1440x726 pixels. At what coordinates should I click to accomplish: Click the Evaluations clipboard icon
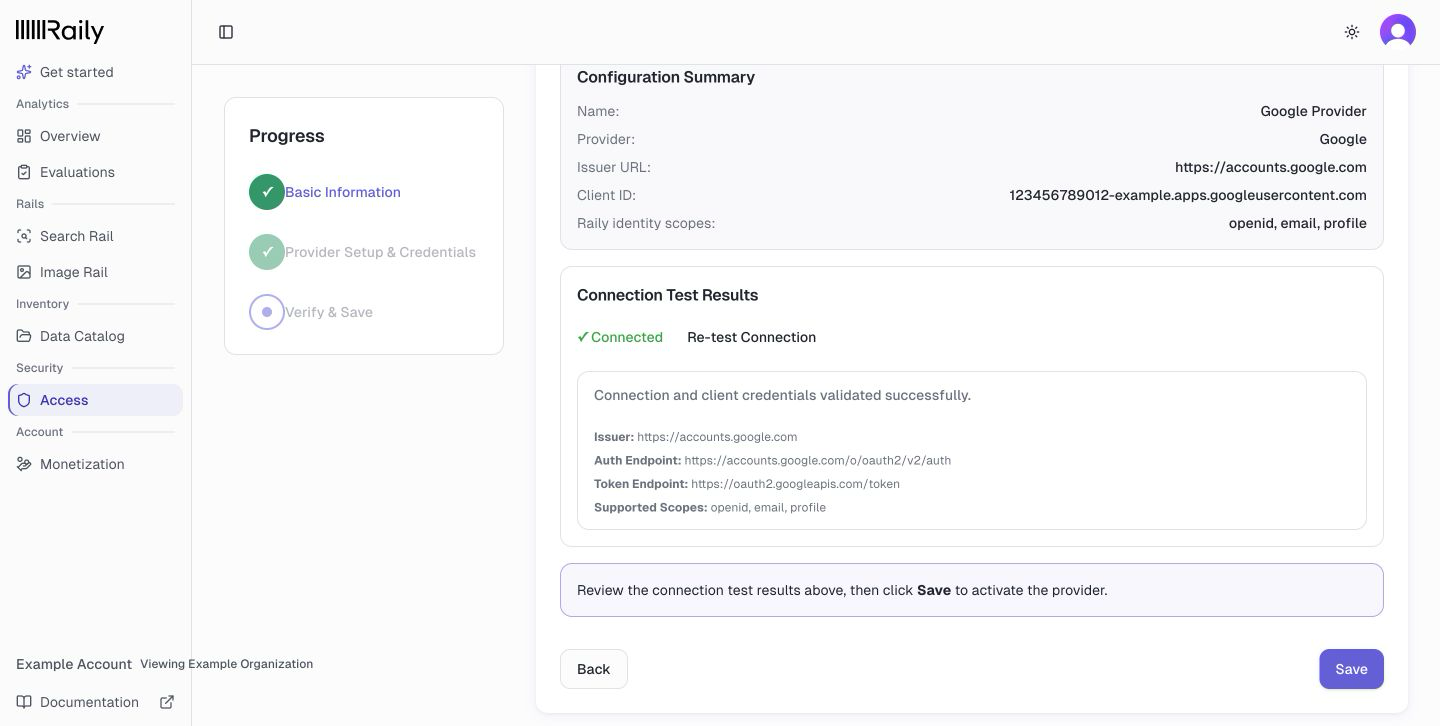24,172
